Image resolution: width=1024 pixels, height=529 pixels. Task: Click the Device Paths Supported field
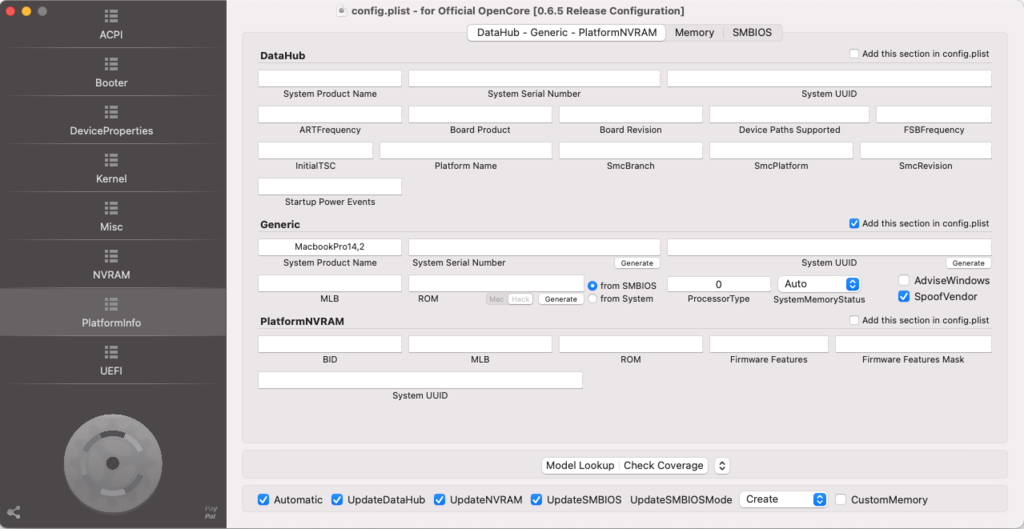coord(790,114)
